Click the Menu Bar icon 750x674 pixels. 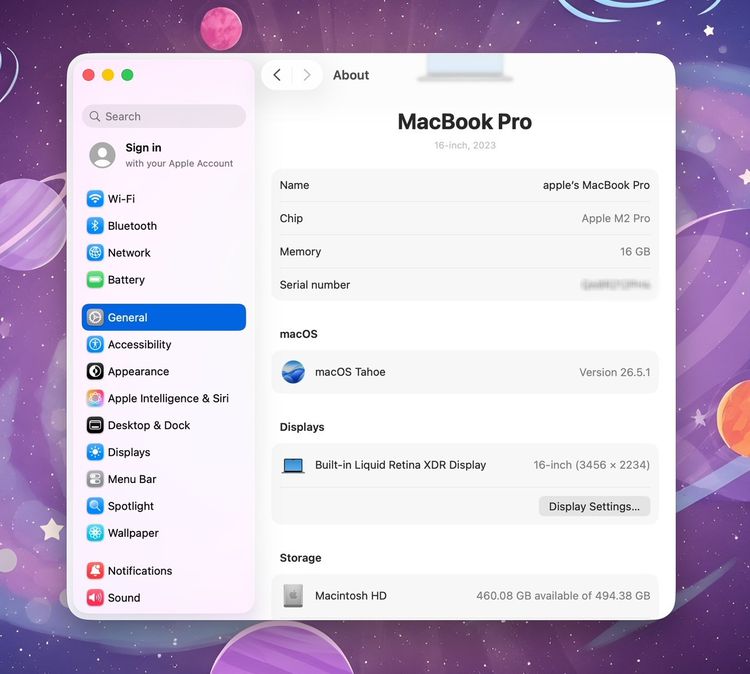pyautogui.click(x=95, y=479)
